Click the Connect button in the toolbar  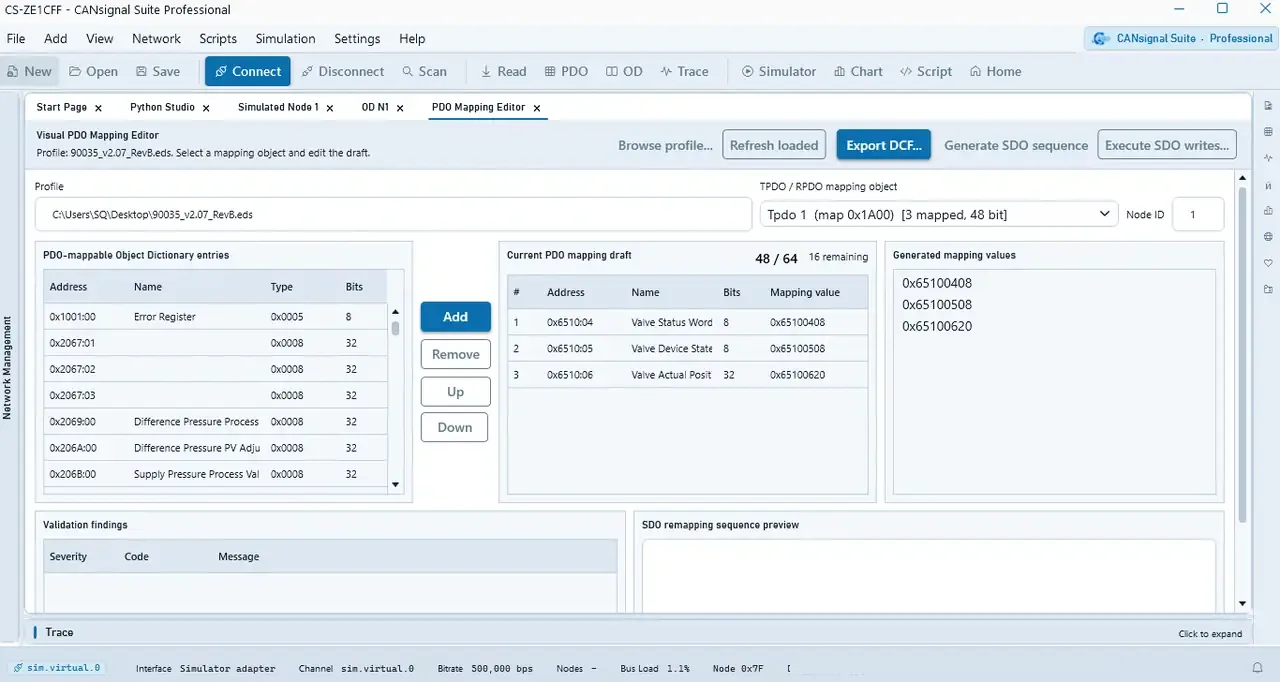(247, 71)
